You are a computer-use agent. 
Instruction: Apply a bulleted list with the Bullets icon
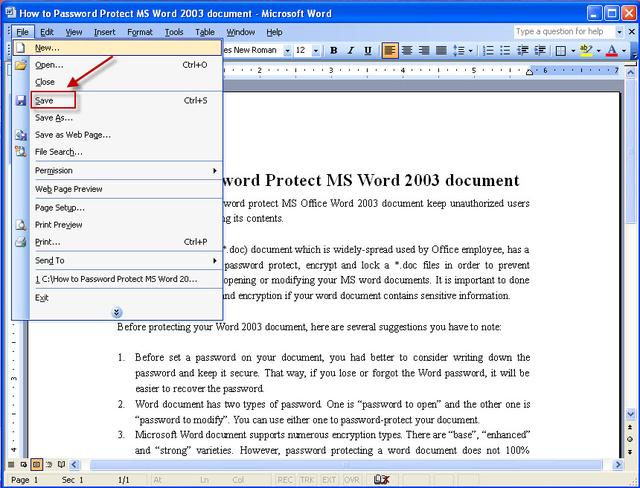[505, 51]
